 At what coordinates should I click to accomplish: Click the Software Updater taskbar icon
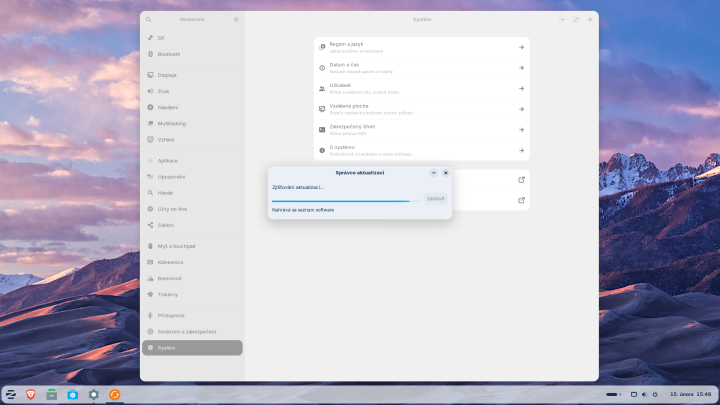pyautogui.click(x=114, y=394)
